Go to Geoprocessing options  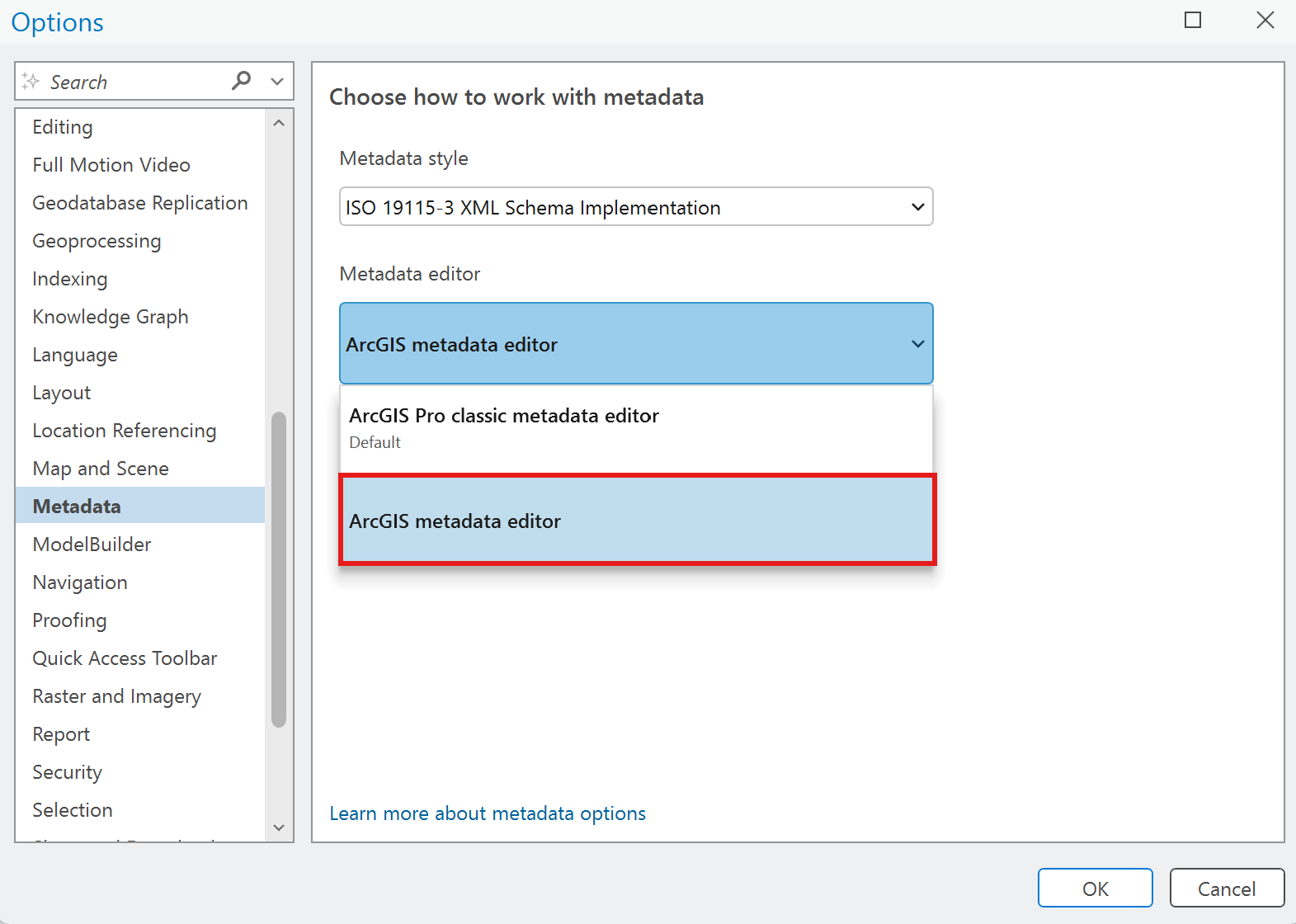(x=140, y=241)
